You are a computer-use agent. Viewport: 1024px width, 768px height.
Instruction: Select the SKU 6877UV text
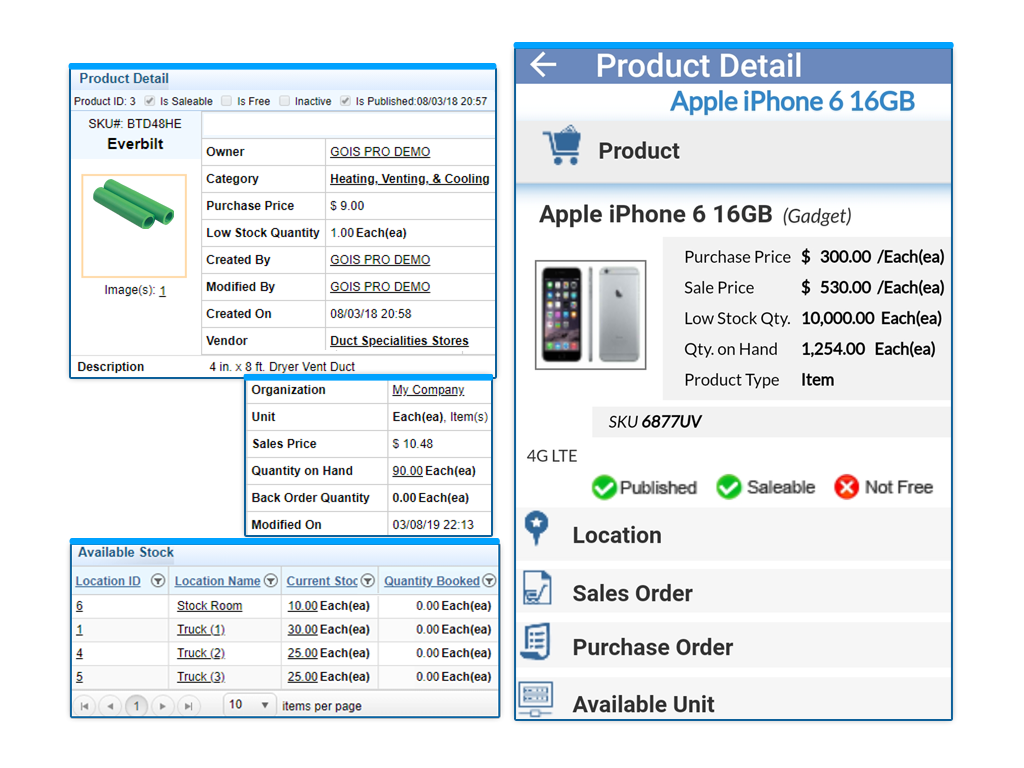pyautogui.click(x=654, y=421)
